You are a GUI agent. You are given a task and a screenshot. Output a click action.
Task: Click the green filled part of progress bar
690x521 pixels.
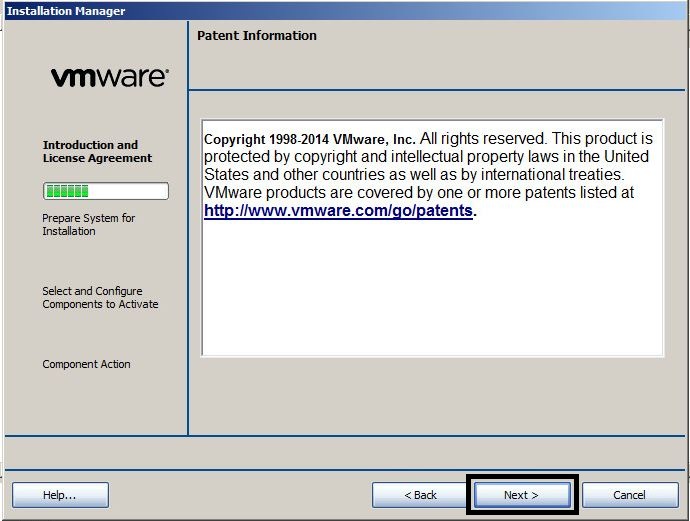(67, 191)
